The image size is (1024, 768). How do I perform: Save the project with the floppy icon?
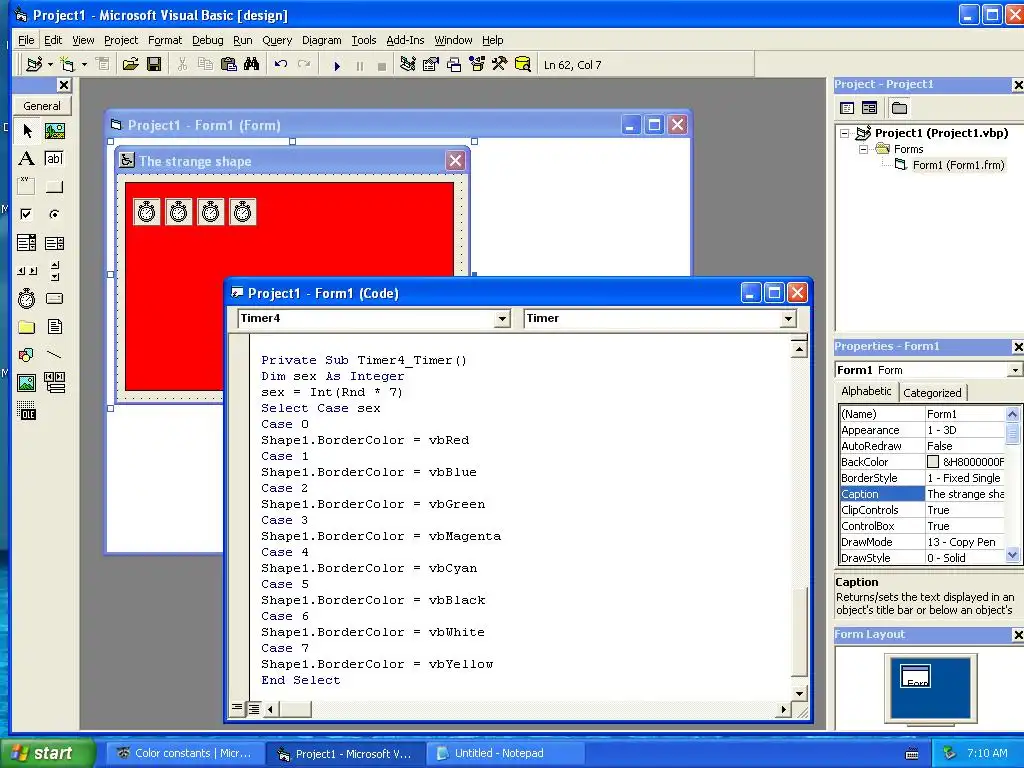pos(154,65)
